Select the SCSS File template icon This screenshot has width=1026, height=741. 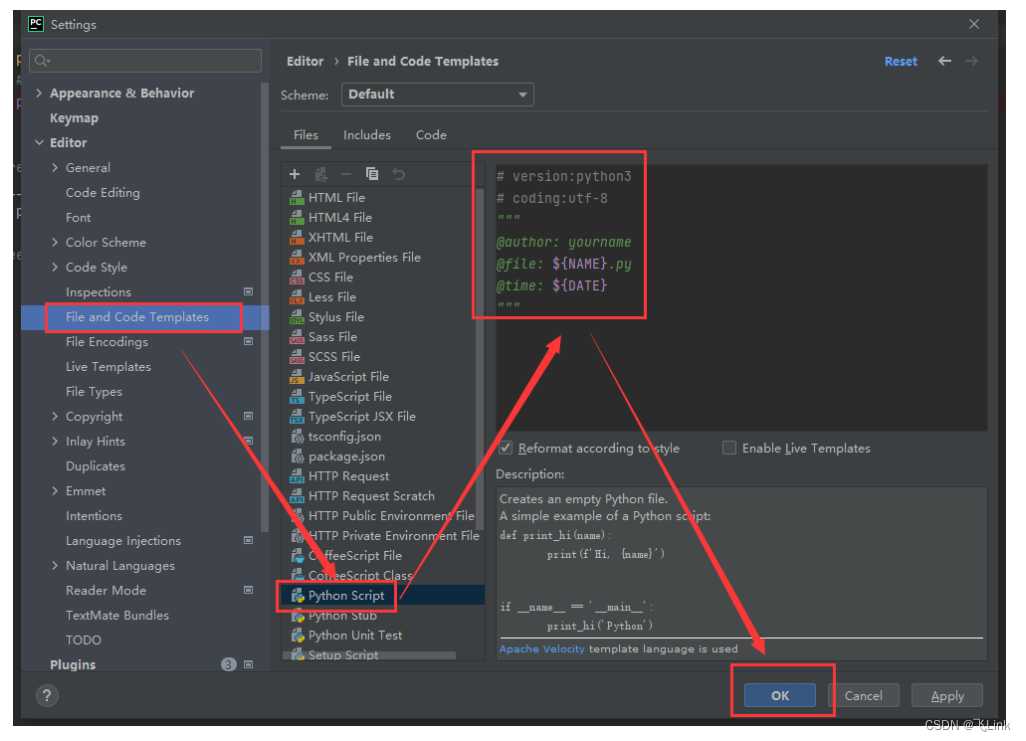[x=297, y=357]
